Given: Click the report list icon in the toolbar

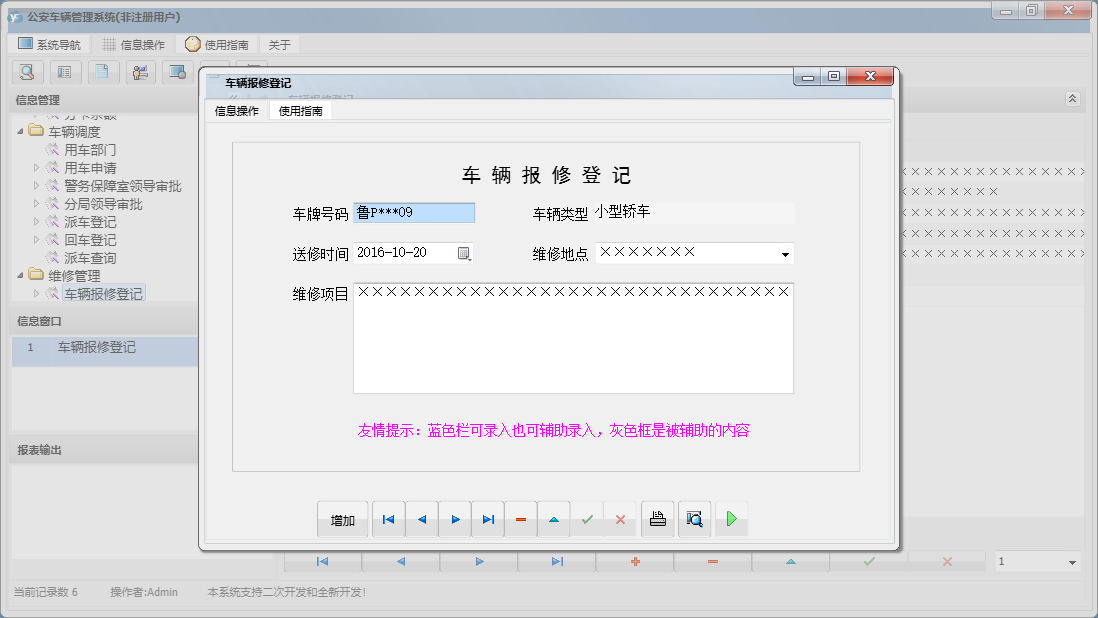Looking at the screenshot, I should click(64, 72).
